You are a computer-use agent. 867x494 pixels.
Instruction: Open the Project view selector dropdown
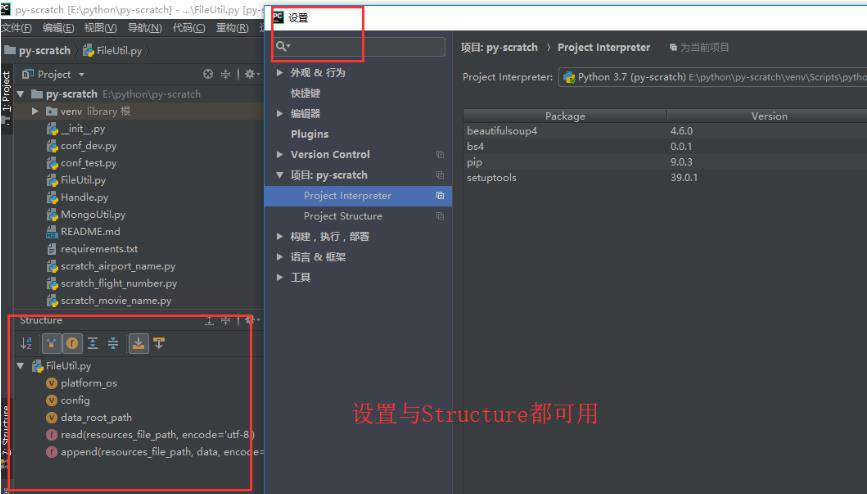54,74
